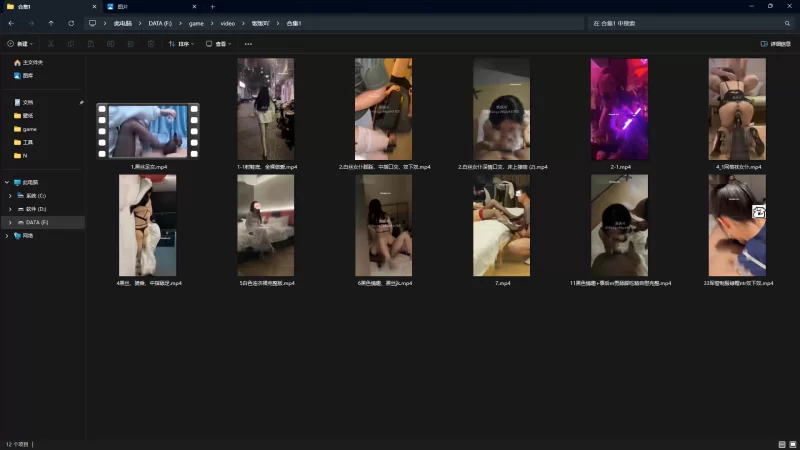Open the three-dot See more menu

[248, 44]
